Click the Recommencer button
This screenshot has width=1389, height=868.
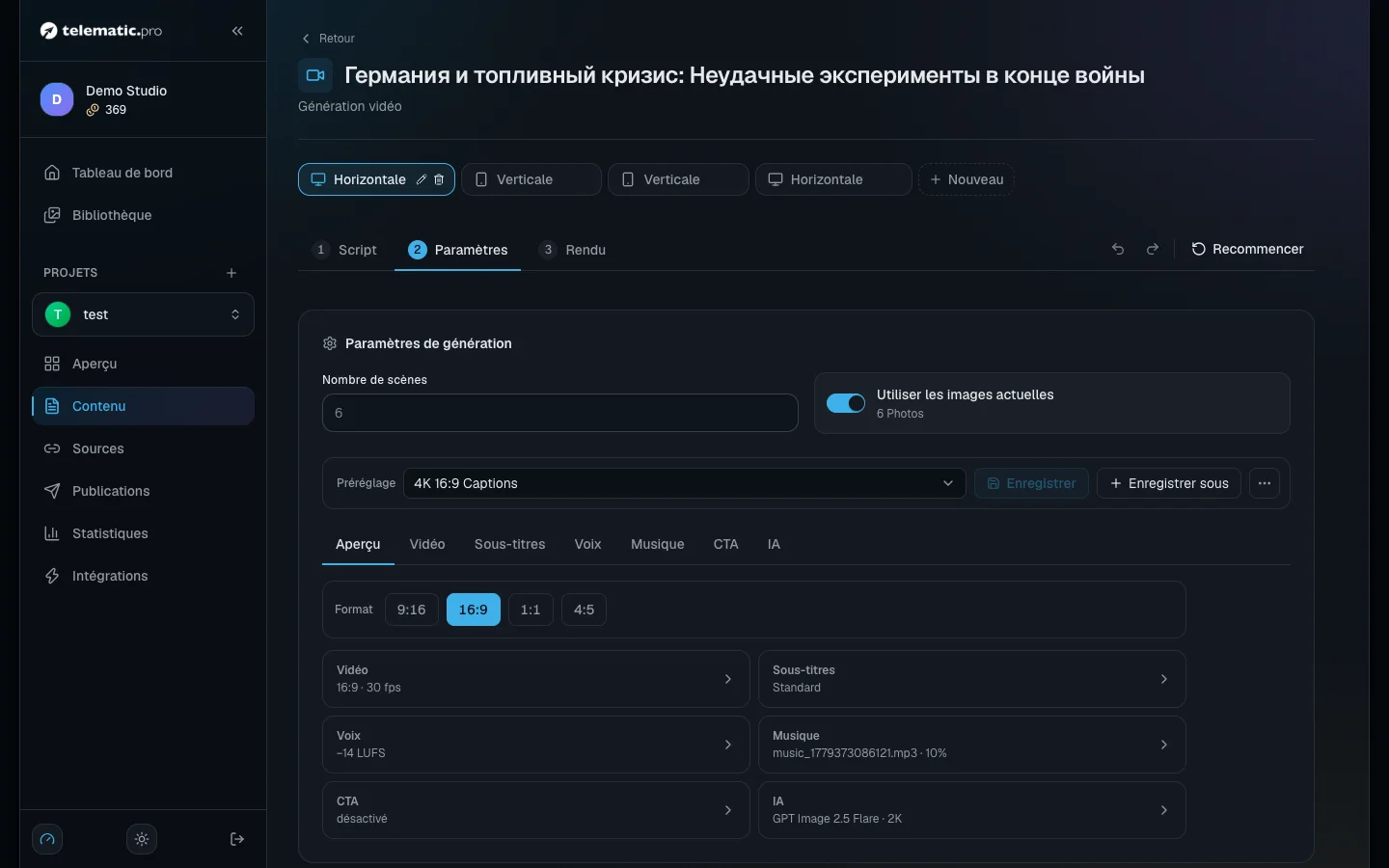1247,249
